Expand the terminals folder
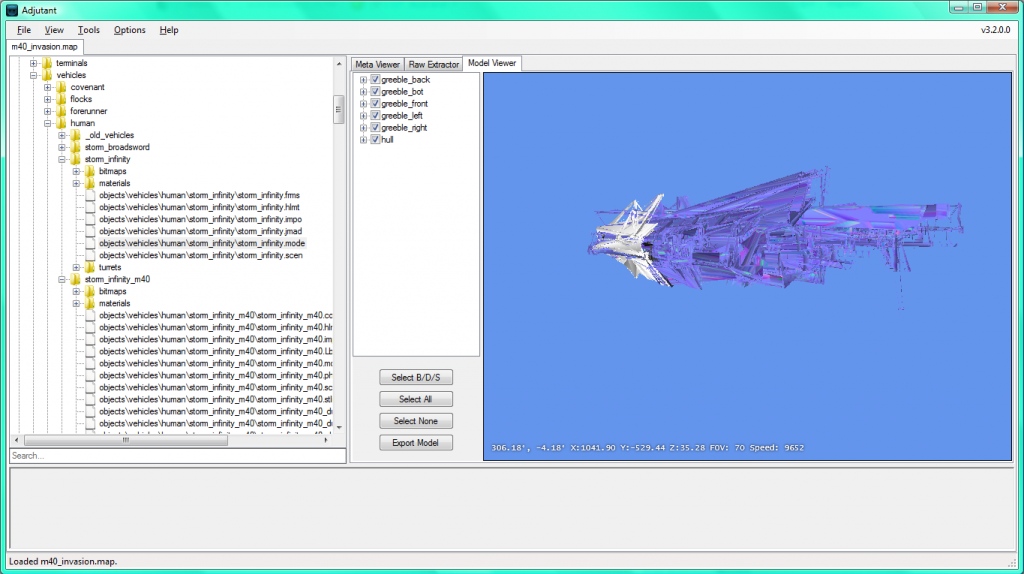 pos(33,63)
